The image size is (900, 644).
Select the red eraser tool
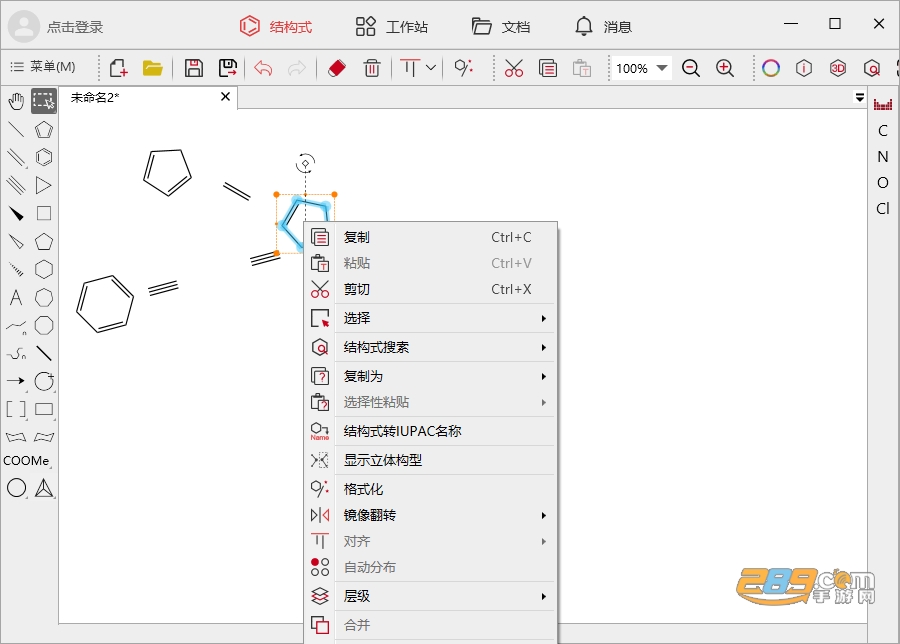coord(337,68)
